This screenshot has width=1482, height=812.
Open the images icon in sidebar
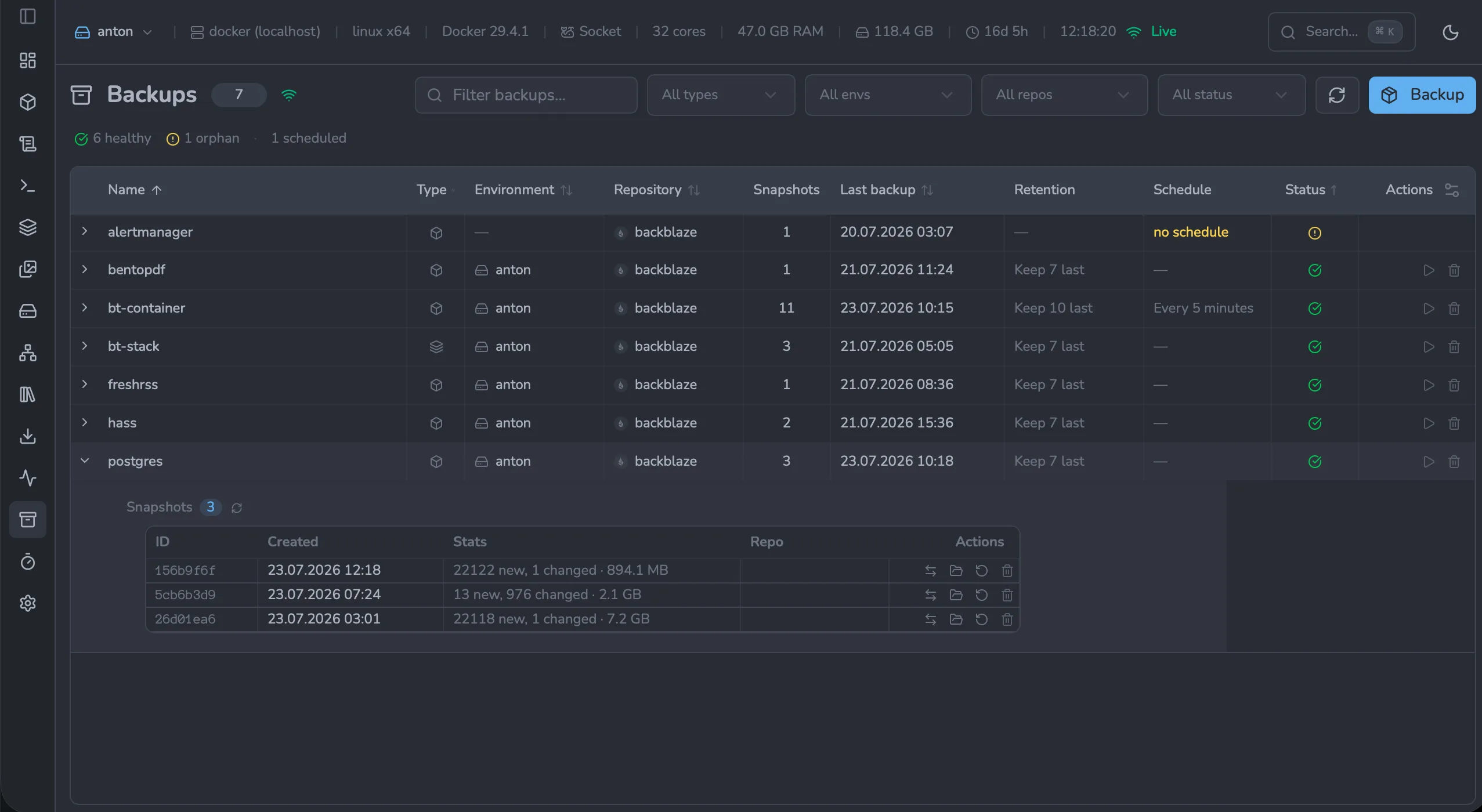tap(28, 269)
